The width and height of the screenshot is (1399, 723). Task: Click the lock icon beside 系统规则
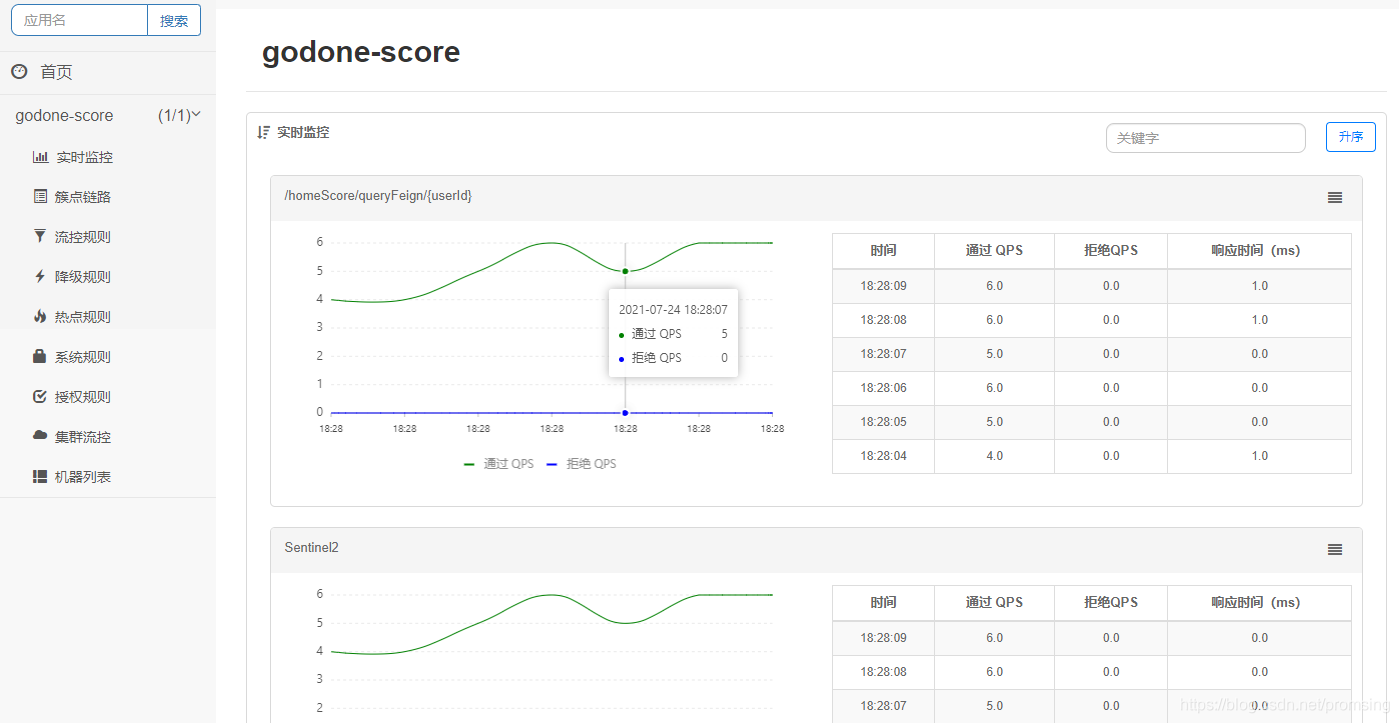pos(40,357)
